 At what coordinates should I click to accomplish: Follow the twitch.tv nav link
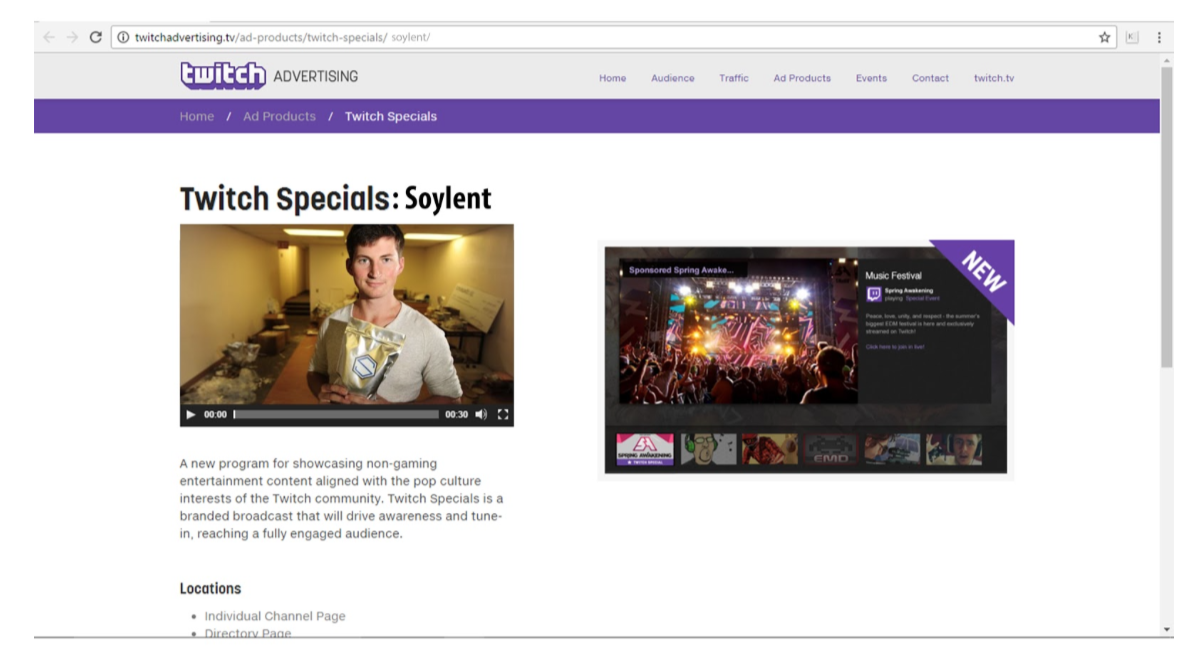[994, 78]
